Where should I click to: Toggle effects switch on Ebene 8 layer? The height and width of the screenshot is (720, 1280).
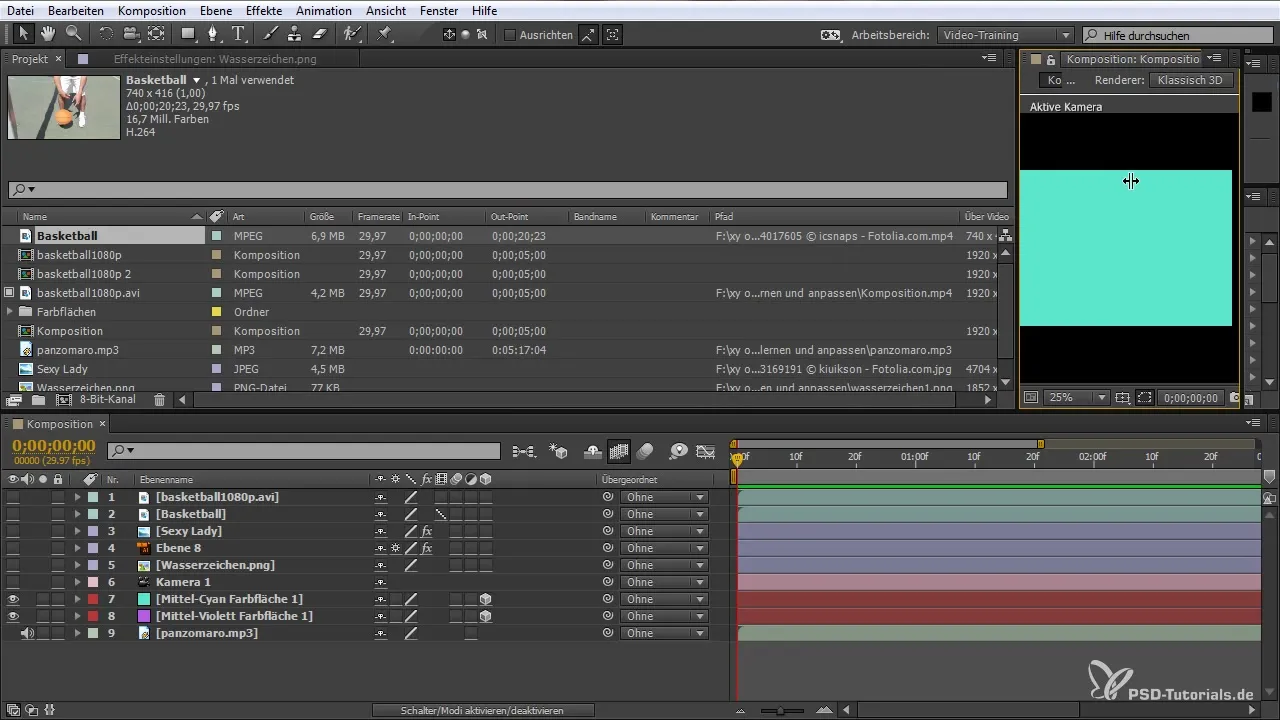coord(427,548)
